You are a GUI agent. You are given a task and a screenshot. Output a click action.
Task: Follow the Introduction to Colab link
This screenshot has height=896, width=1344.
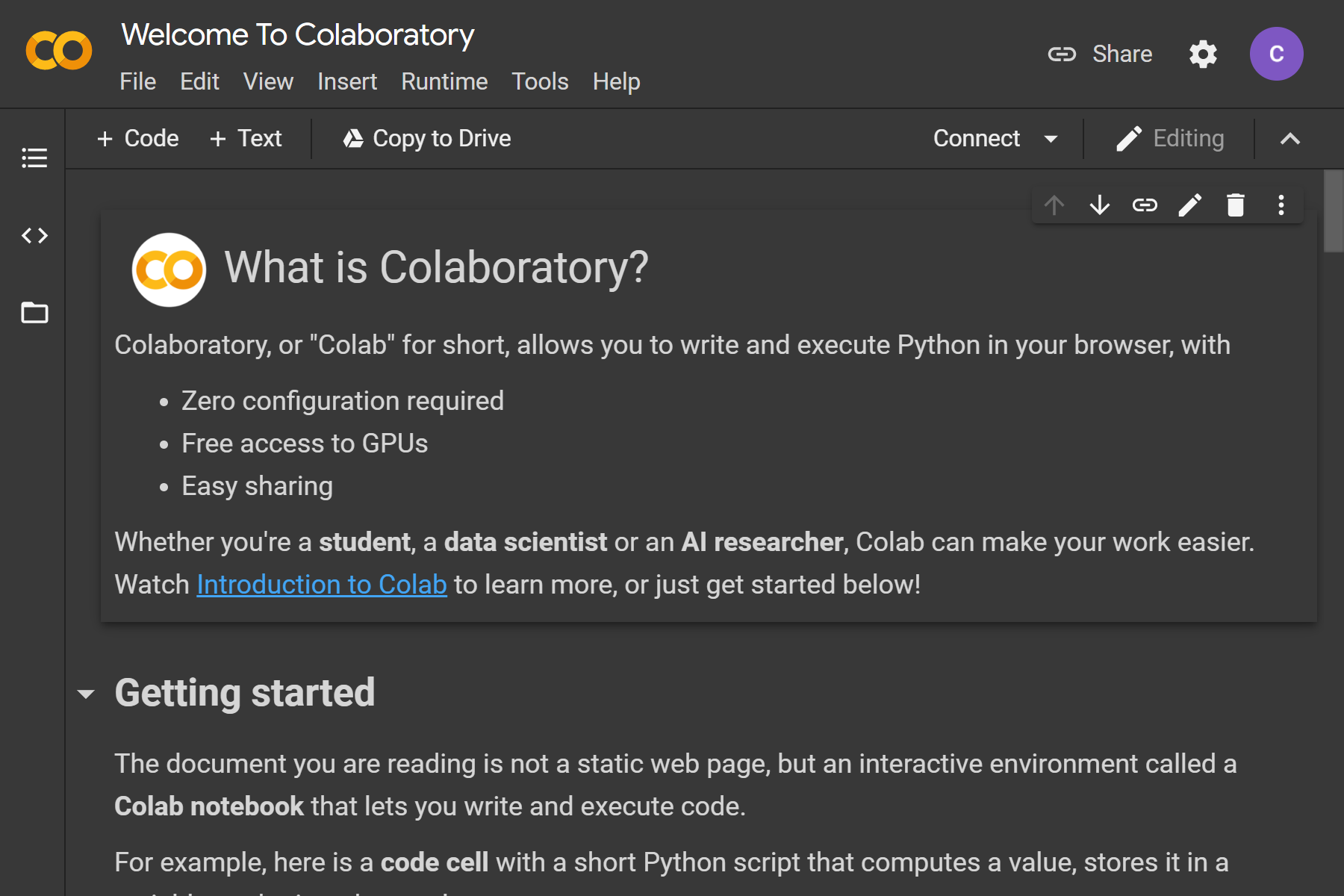pos(322,585)
